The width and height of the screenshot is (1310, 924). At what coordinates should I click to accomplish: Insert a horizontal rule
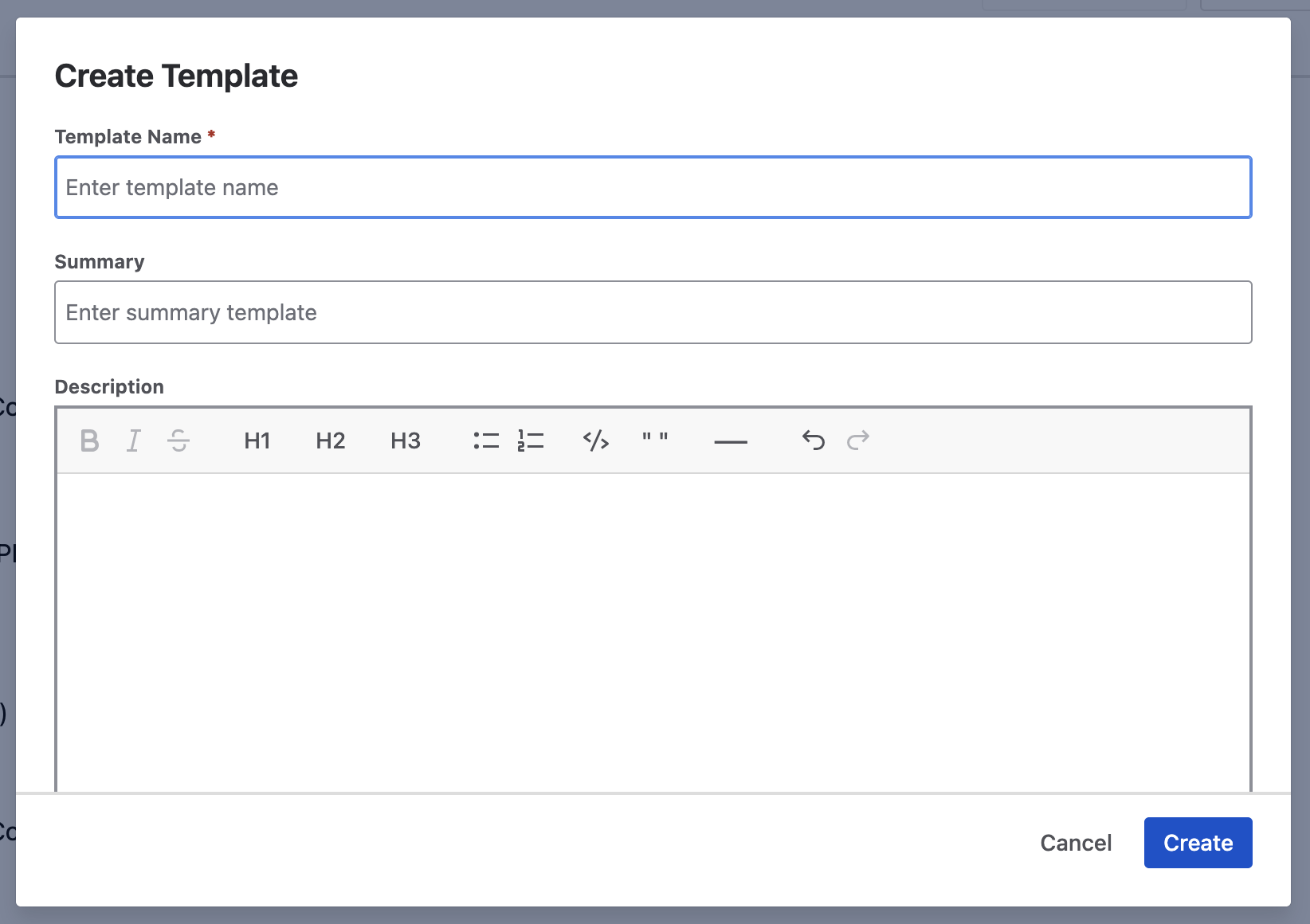tap(731, 441)
